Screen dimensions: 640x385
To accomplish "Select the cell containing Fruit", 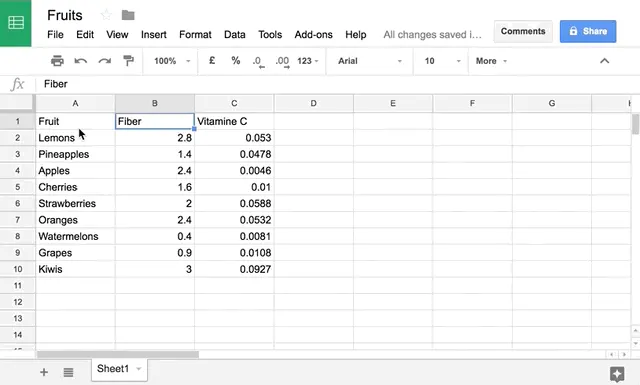I will point(75,121).
